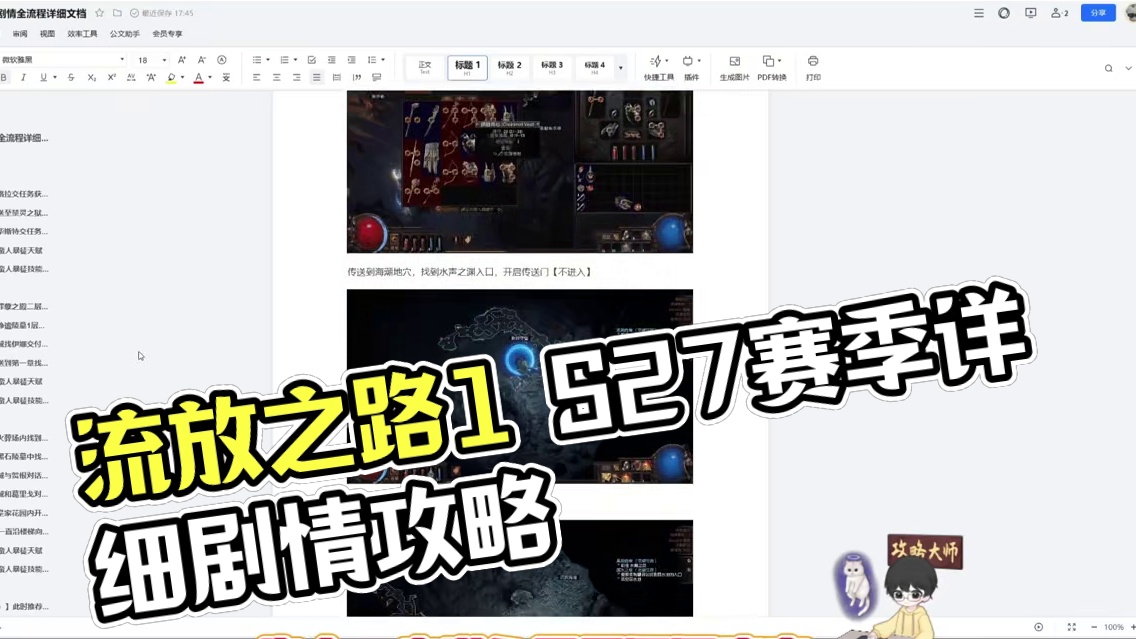The width and height of the screenshot is (1136, 639).
Task: Toggle center alignment
Action: pos(276,77)
